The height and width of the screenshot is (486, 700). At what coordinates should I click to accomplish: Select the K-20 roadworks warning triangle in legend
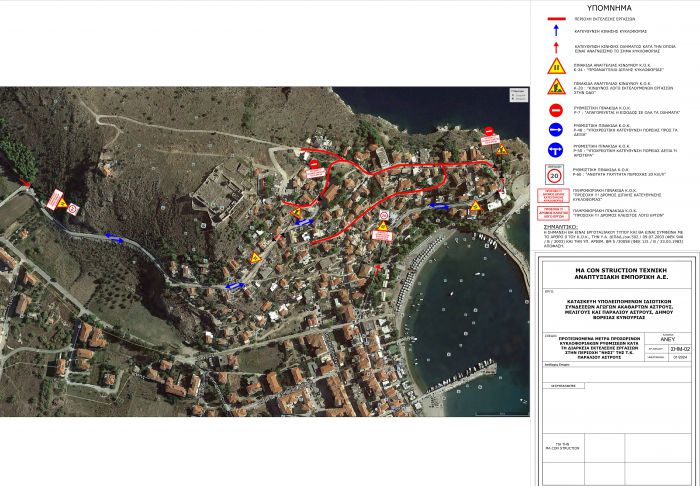(x=557, y=87)
